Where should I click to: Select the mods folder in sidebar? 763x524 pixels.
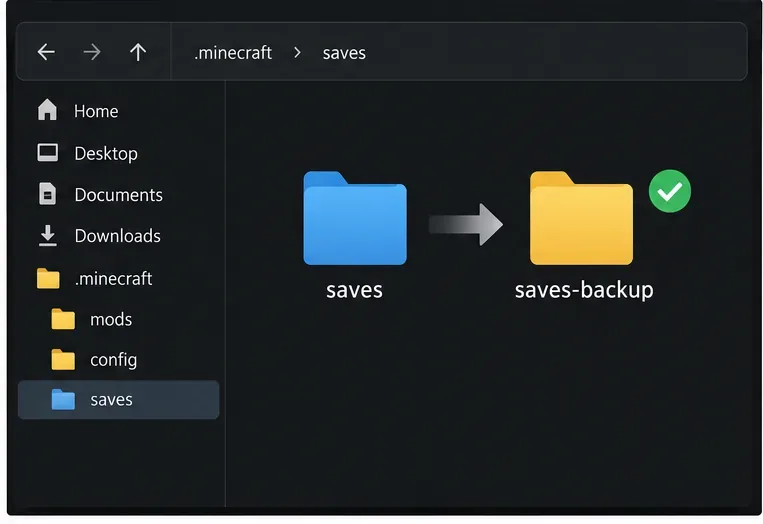pyautogui.click(x=111, y=320)
